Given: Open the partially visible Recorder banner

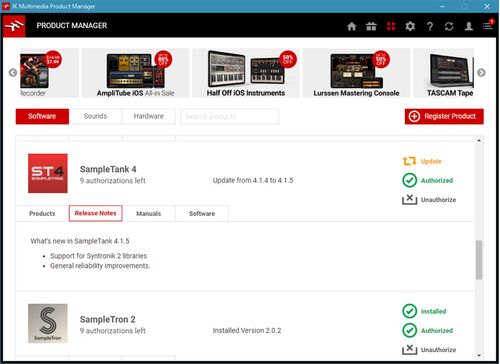Looking at the screenshot, I should [49, 73].
